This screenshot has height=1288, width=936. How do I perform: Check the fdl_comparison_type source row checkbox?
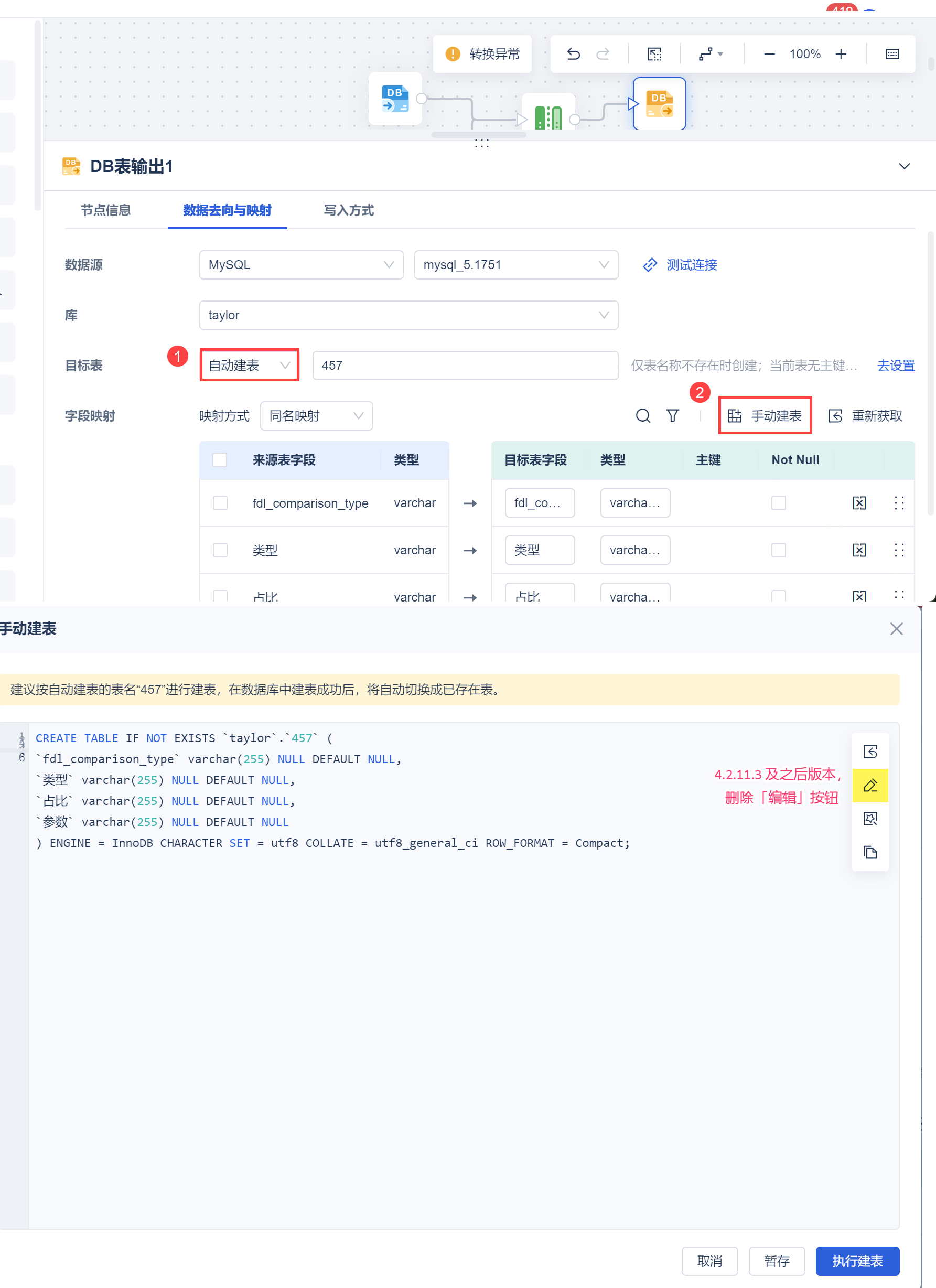point(220,502)
